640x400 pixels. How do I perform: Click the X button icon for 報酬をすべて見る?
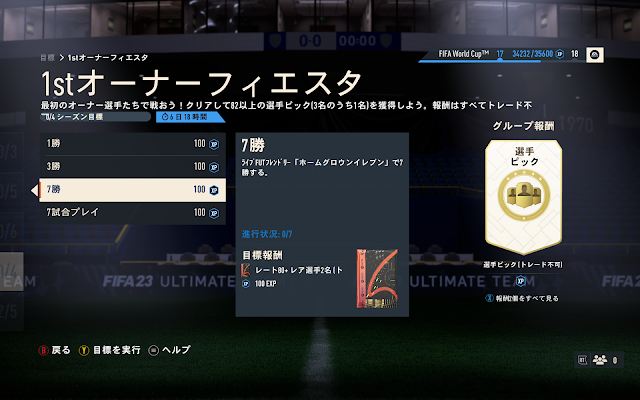coord(489,298)
